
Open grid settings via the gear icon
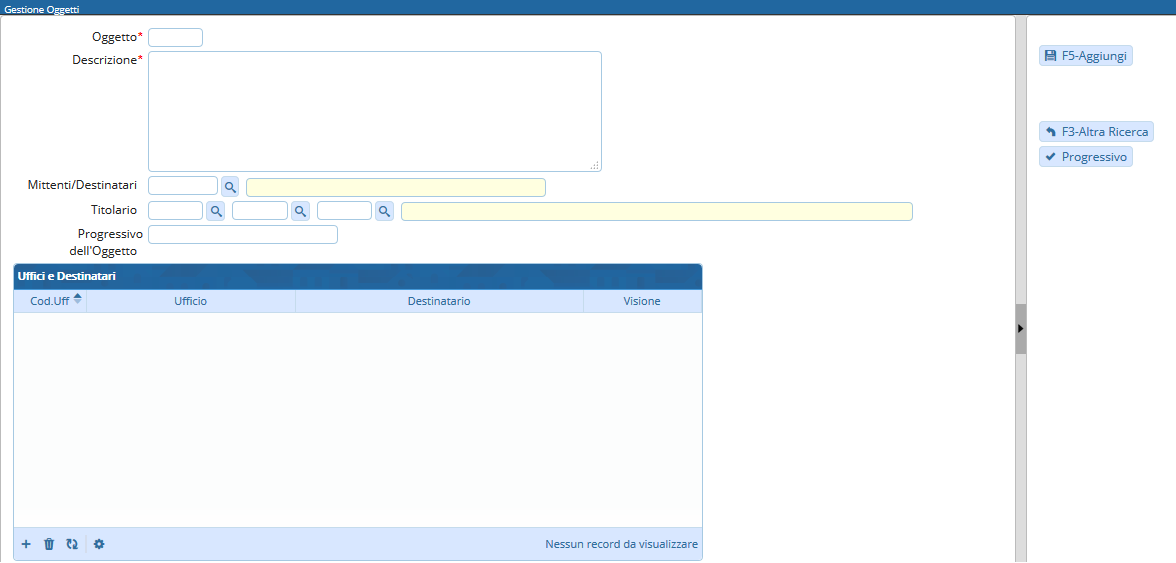(99, 544)
